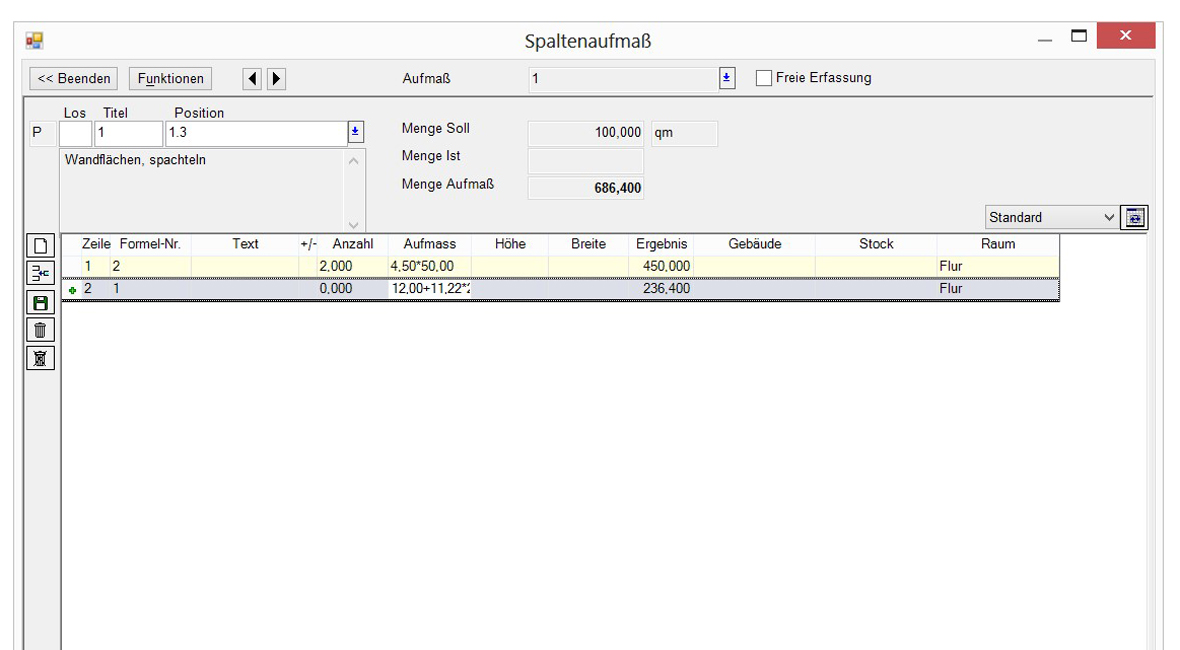Enable the Freie Erfassung checkbox
The image size is (1180, 650).
(764, 78)
